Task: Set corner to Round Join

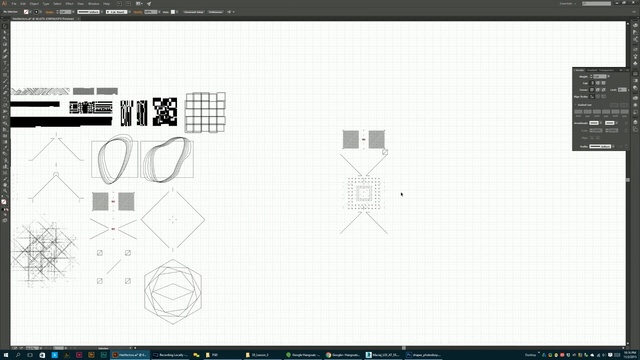Action: (598, 90)
